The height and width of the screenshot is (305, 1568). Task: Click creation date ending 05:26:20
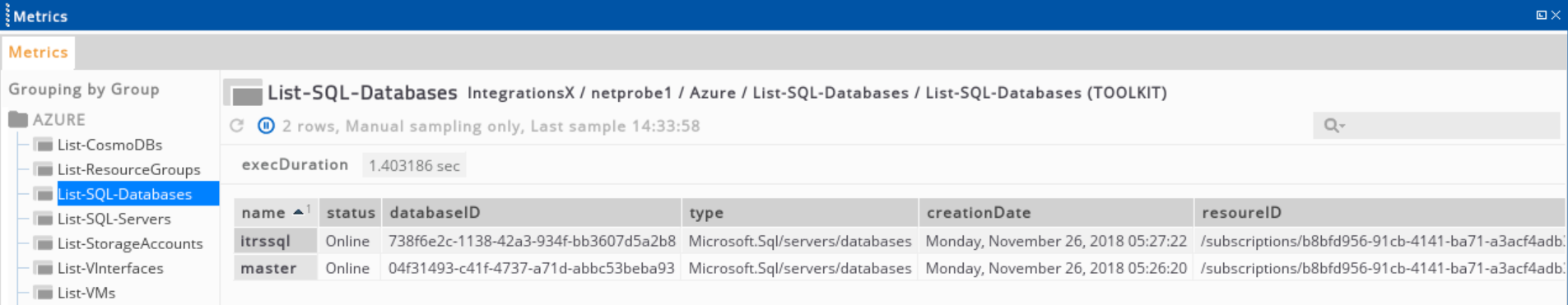click(x=1056, y=268)
